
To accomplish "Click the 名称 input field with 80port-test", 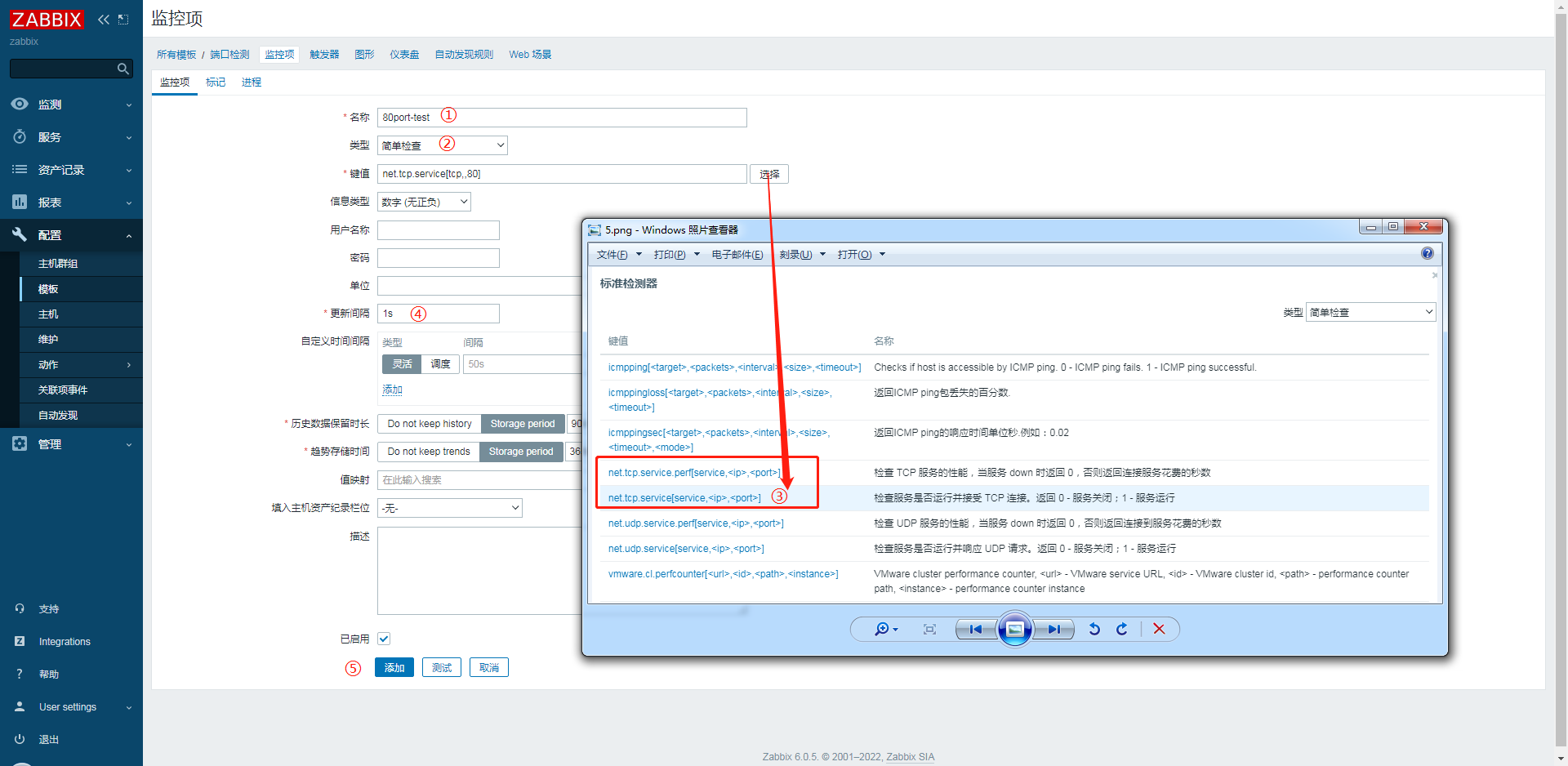I will coord(562,118).
